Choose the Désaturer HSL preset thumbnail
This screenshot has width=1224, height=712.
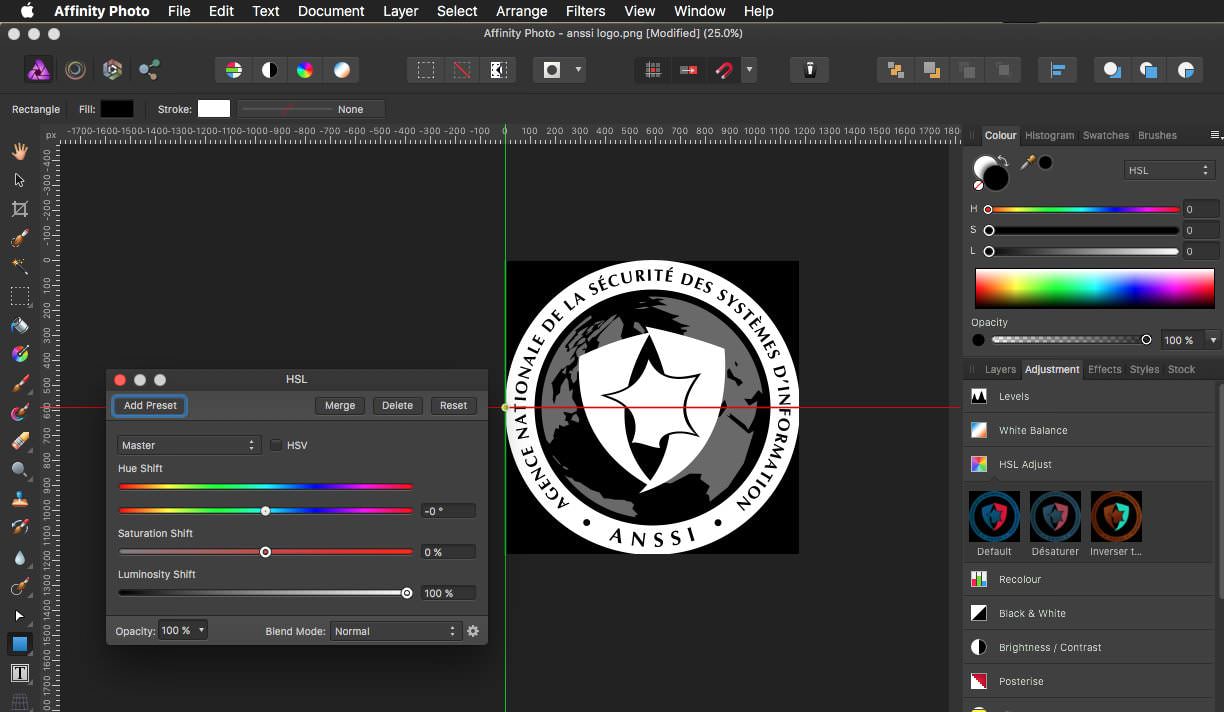click(1055, 516)
